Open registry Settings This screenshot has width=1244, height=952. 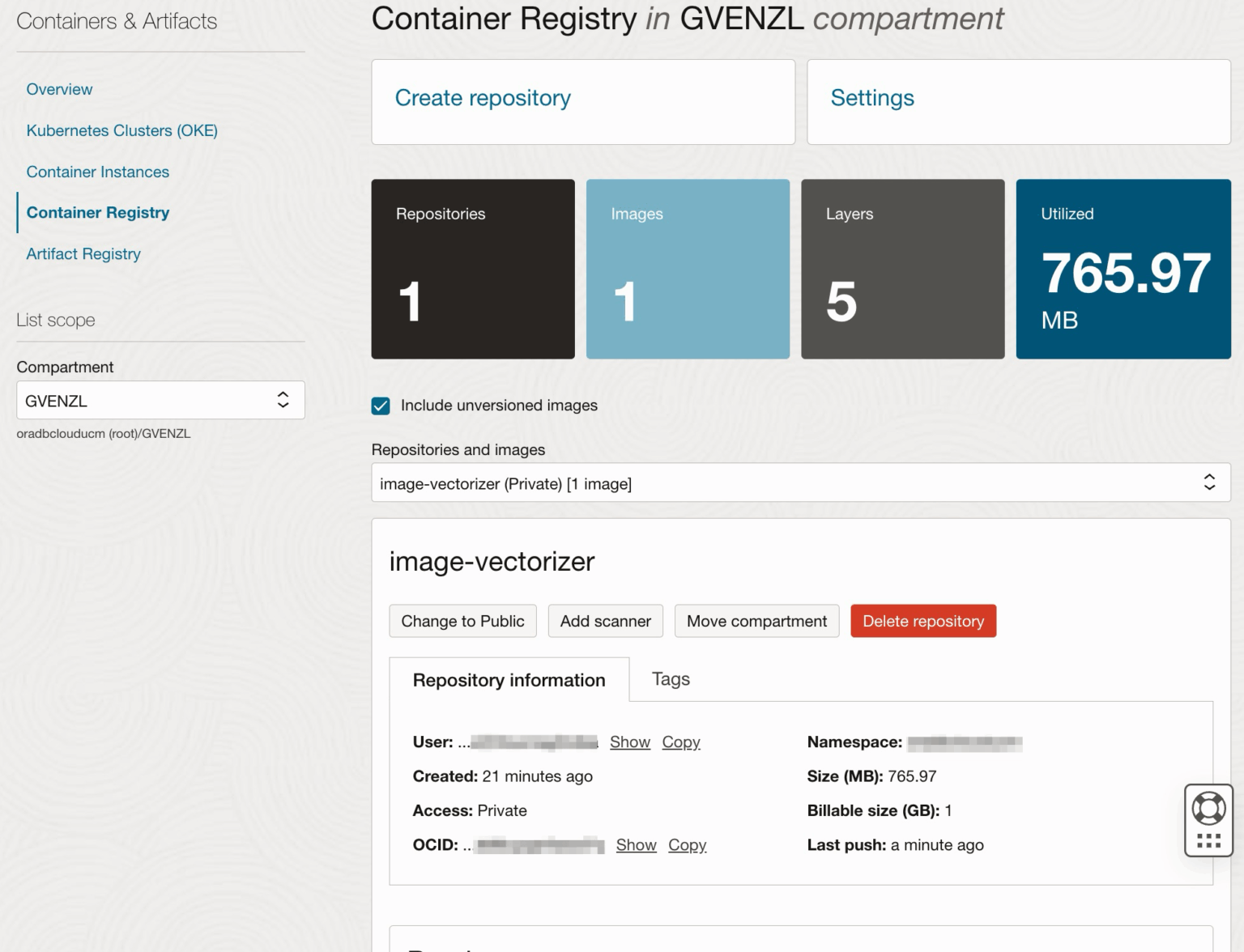pos(871,98)
